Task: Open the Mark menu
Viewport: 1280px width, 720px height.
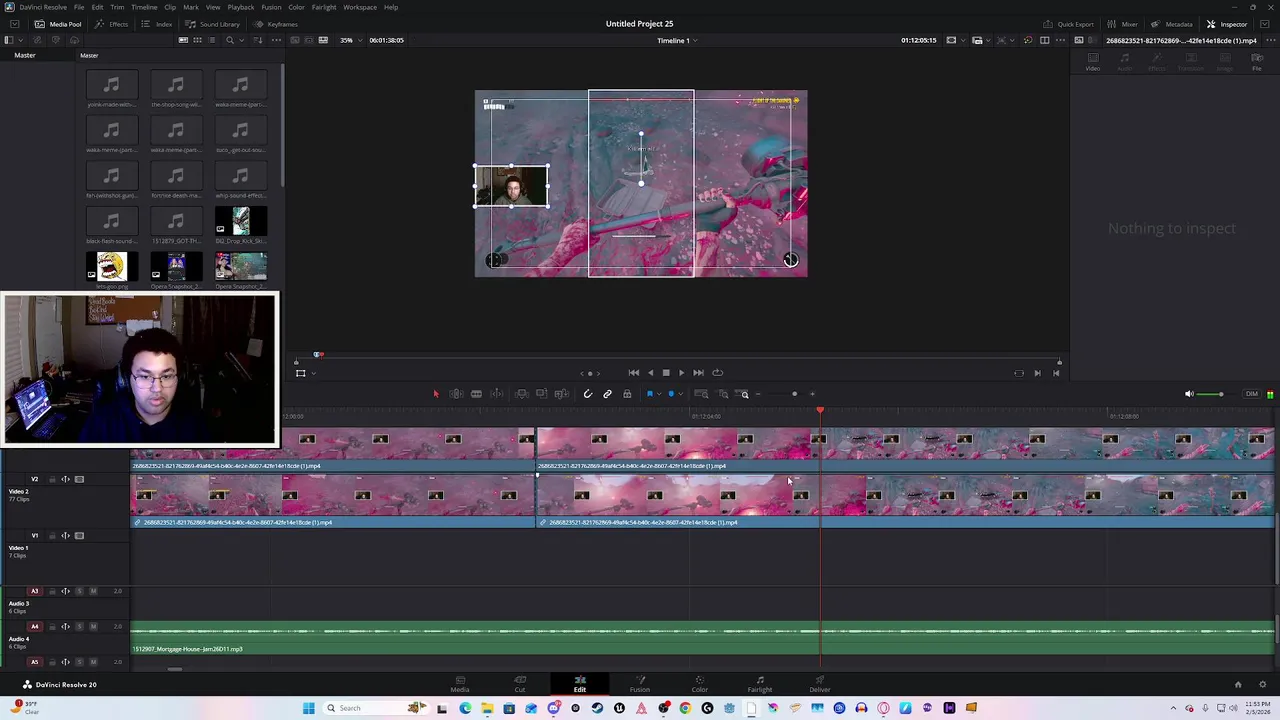Action: click(x=190, y=7)
